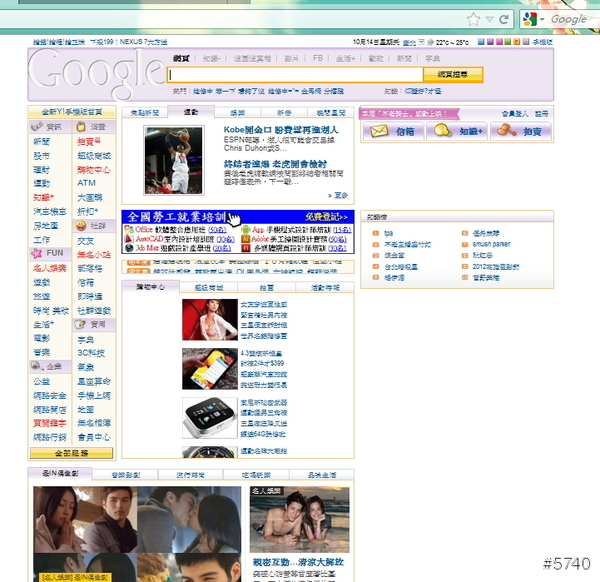The width and height of the screenshot is (600, 582).
Task: Open the smush parker trending link
Action: [495, 244]
